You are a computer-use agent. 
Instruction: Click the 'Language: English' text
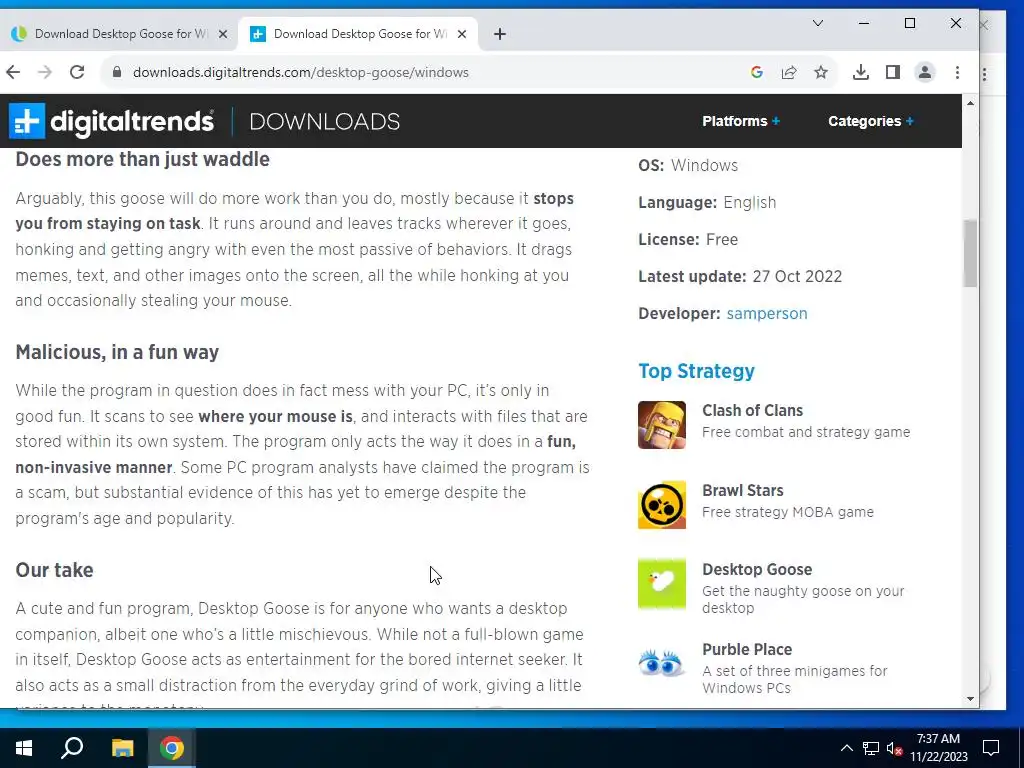(x=707, y=202)
